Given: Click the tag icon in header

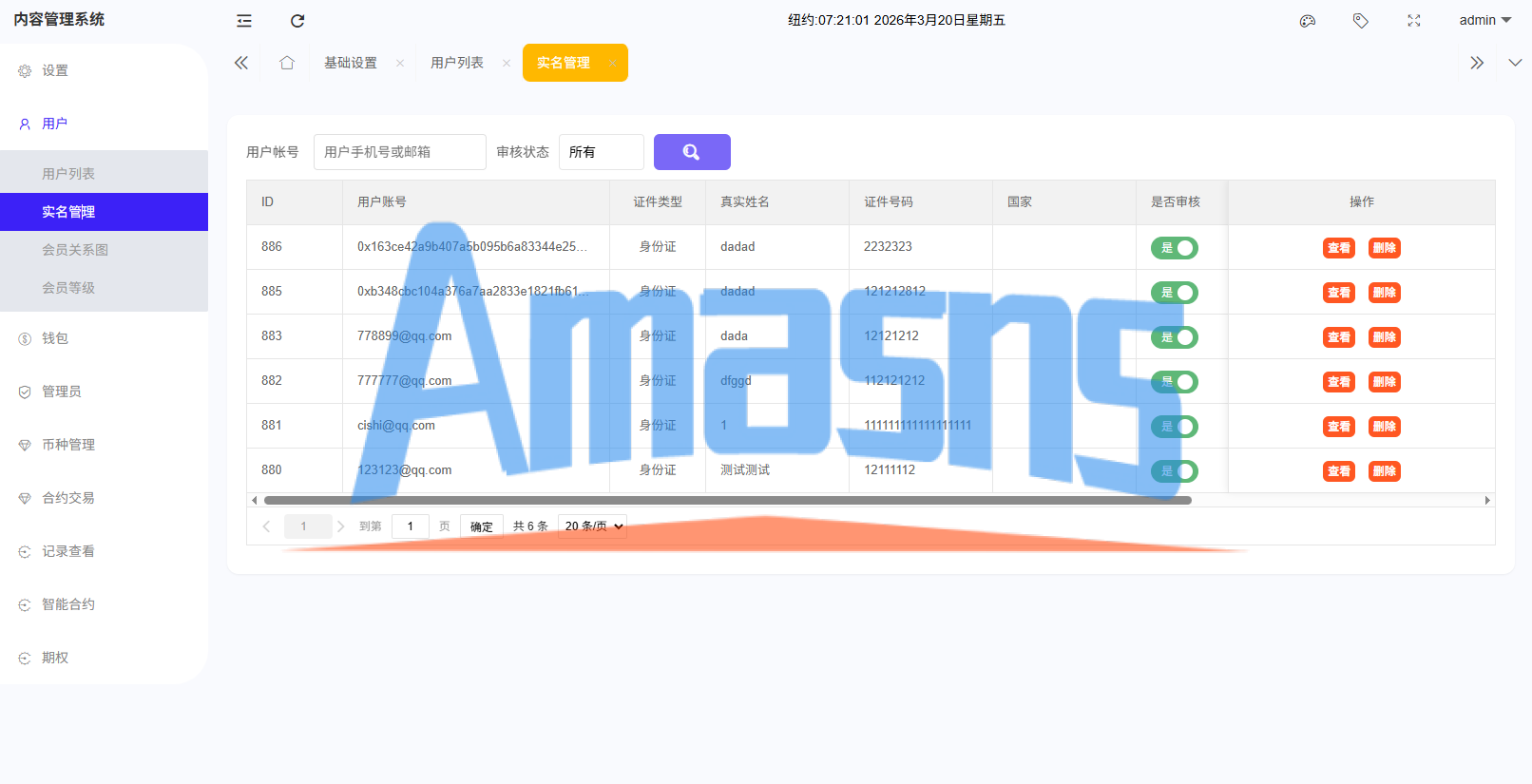Looking at the screenshot, I should click(1361, 20).
